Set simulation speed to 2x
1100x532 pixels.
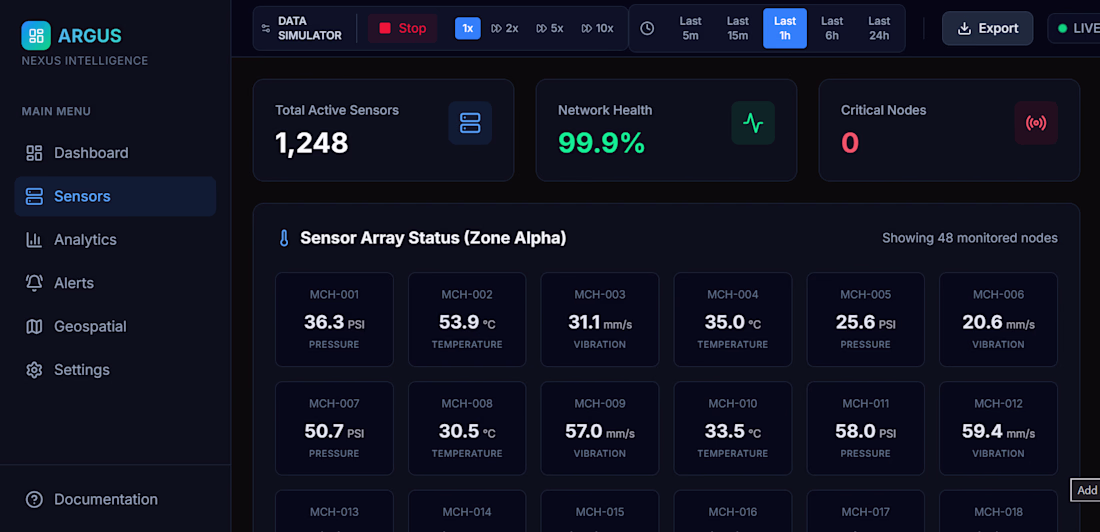tap(504, 28)
